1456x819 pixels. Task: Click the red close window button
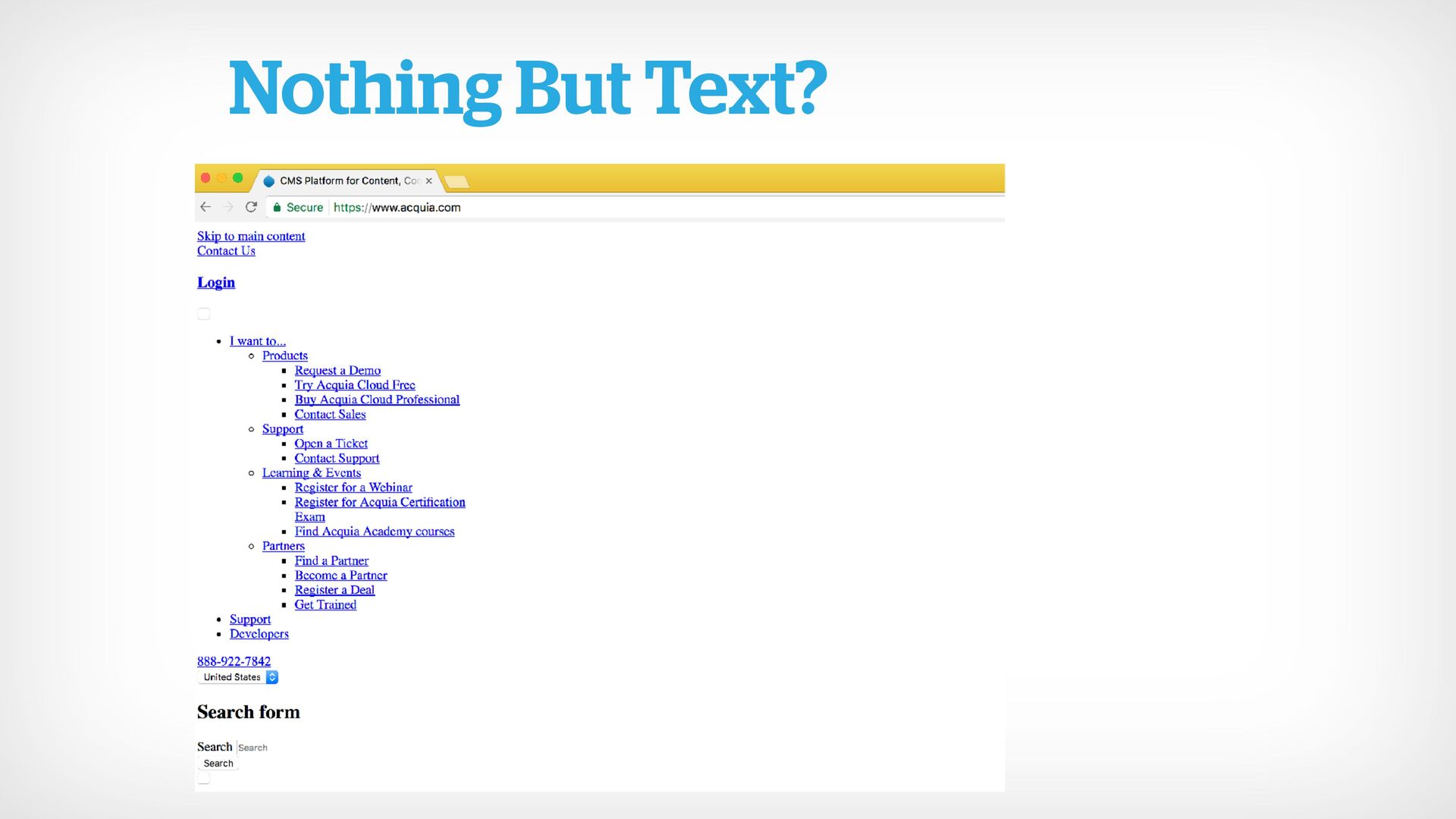(206, 177)
